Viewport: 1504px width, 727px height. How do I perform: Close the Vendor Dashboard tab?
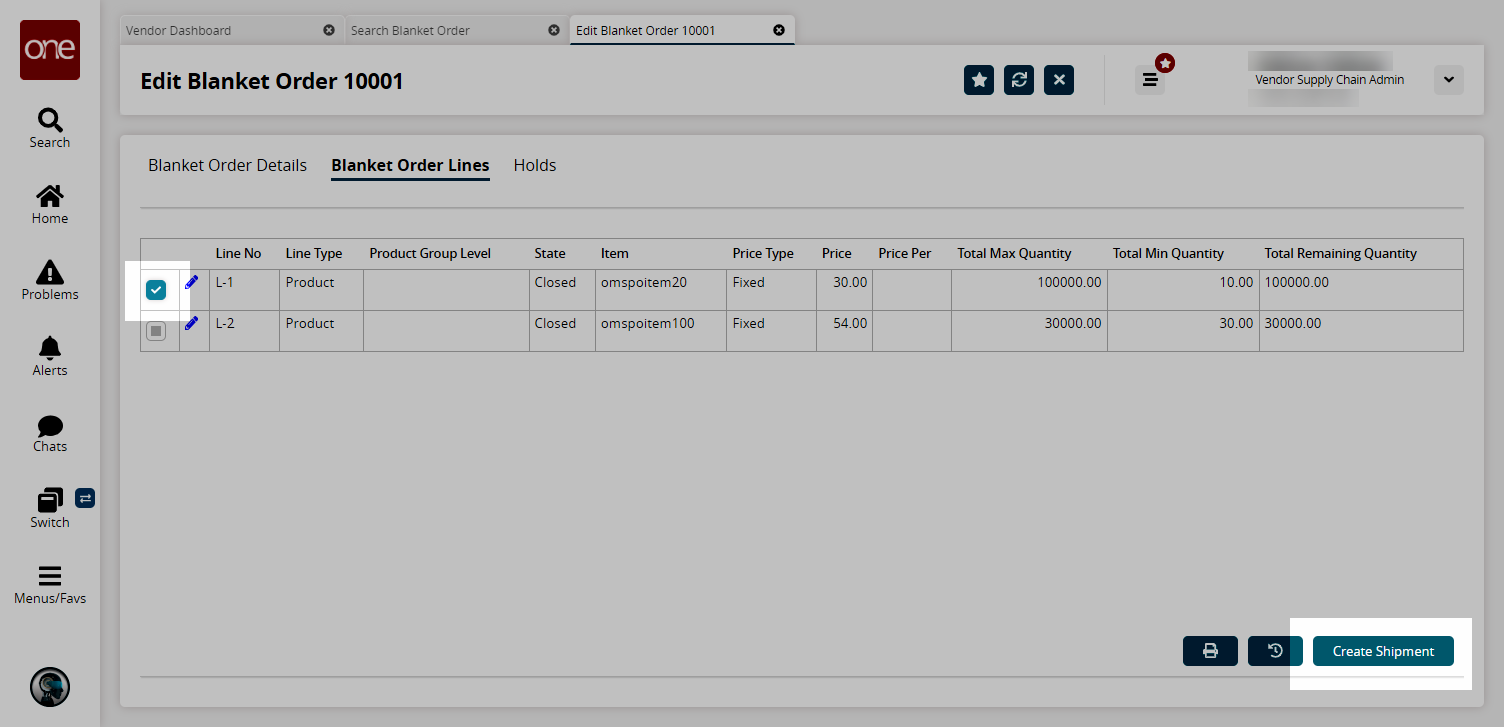pyautogui.click(x=329, y=30)
